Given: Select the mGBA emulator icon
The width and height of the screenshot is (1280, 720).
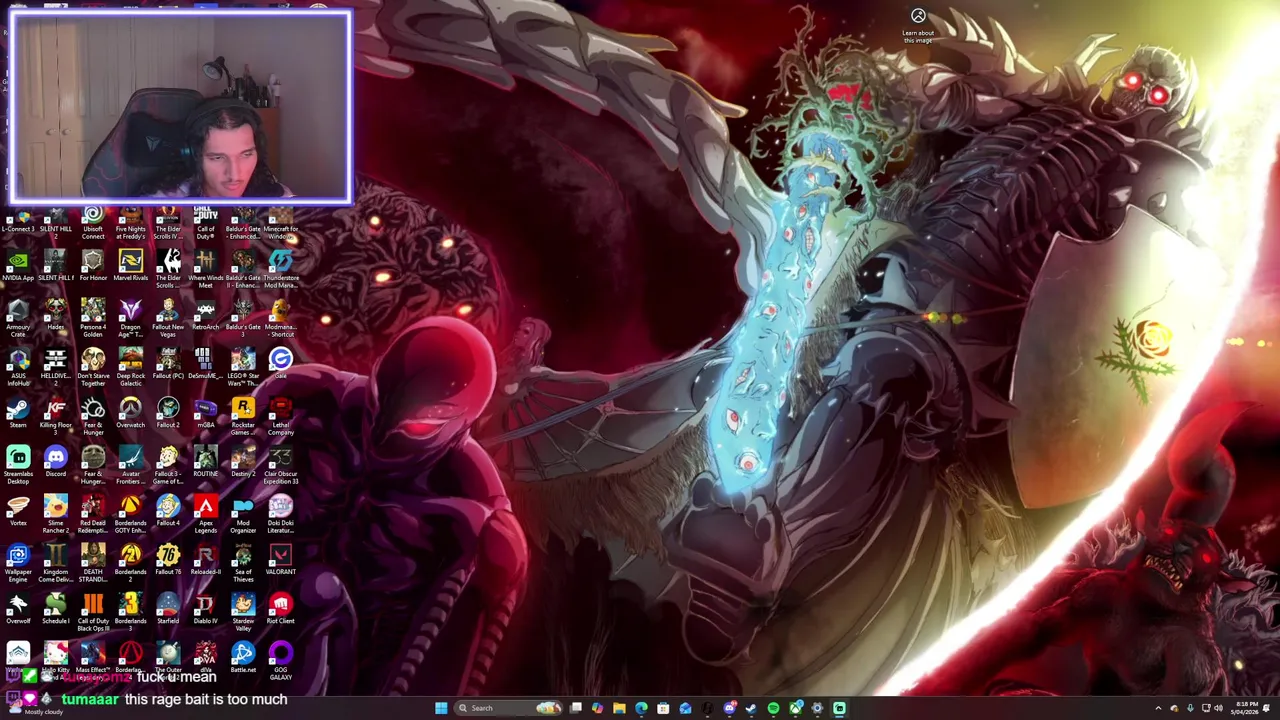Looking at the screenshot, I should [205, 414].
